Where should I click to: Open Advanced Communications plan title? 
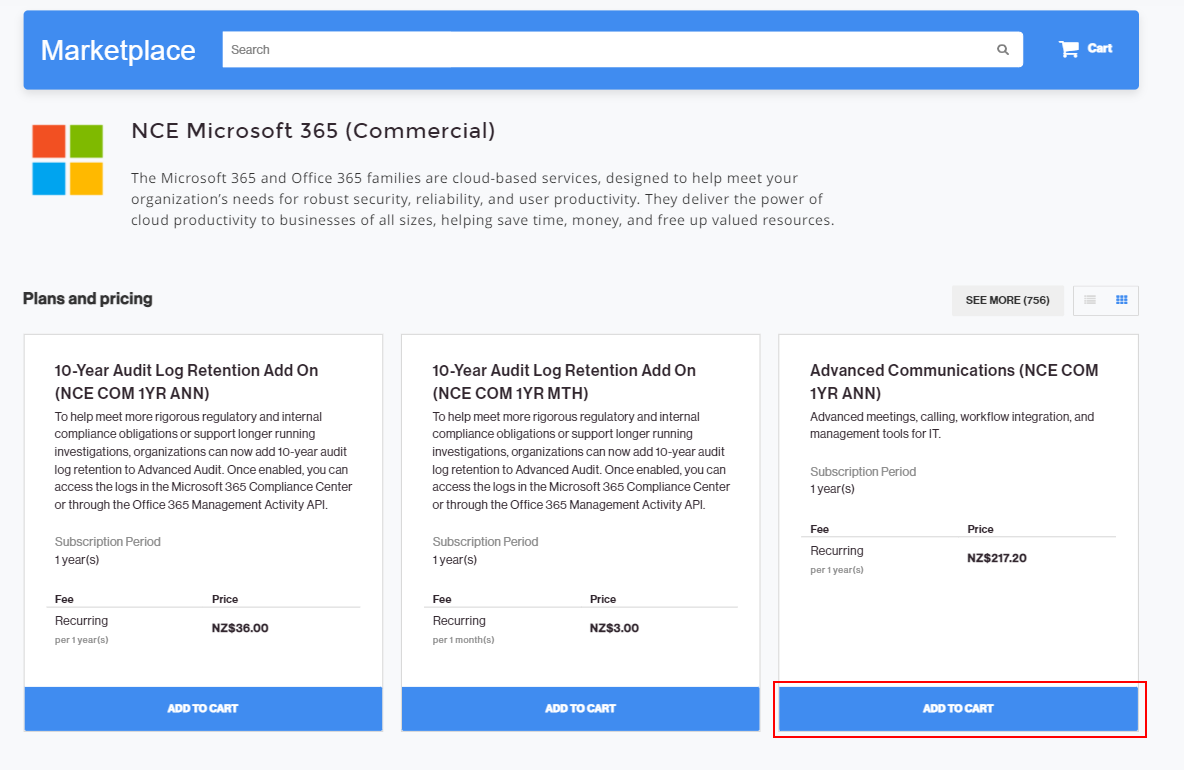(954, 381)
